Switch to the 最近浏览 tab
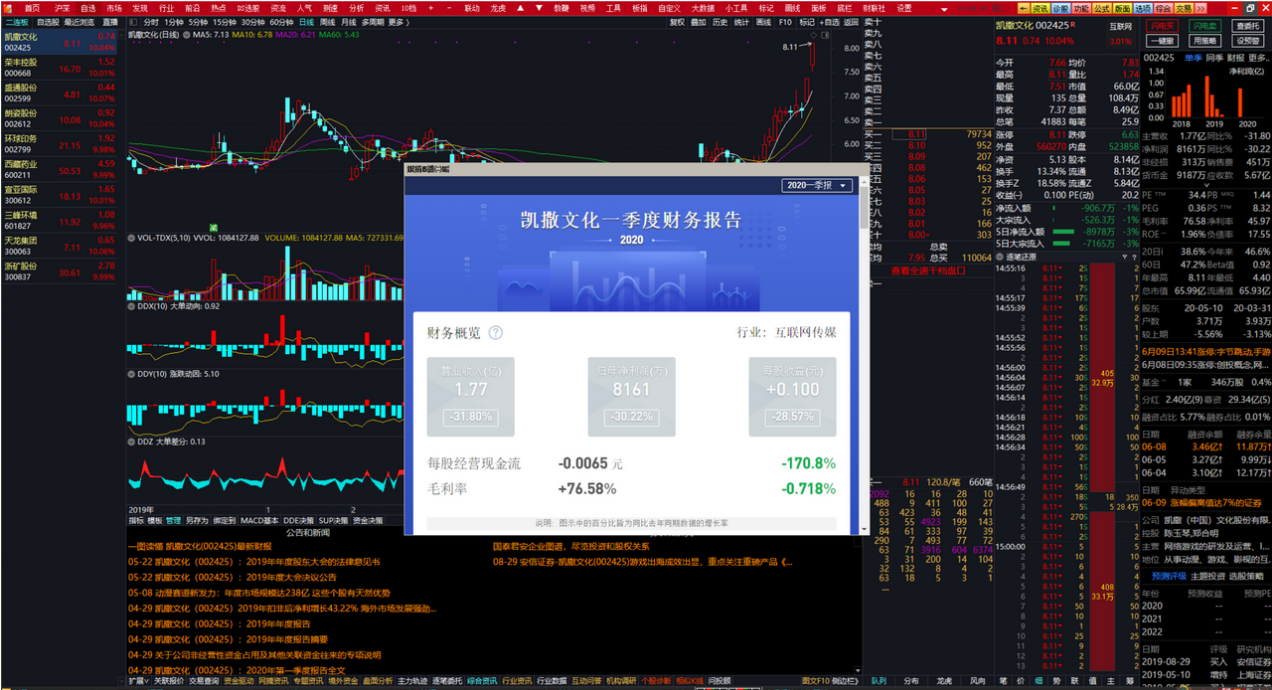 pyautogui.click(x=79, y=21)
